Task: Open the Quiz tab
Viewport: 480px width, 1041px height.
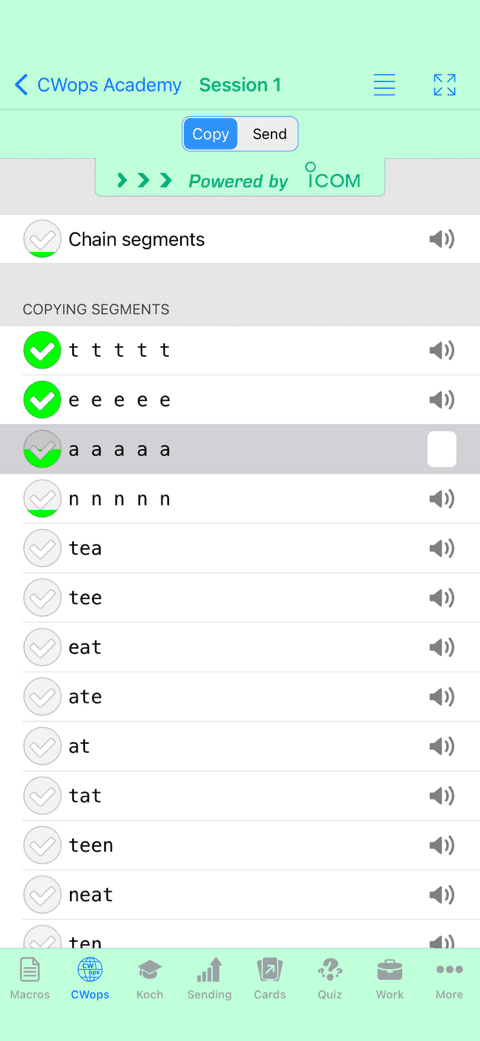Action: tap(330, 979)
